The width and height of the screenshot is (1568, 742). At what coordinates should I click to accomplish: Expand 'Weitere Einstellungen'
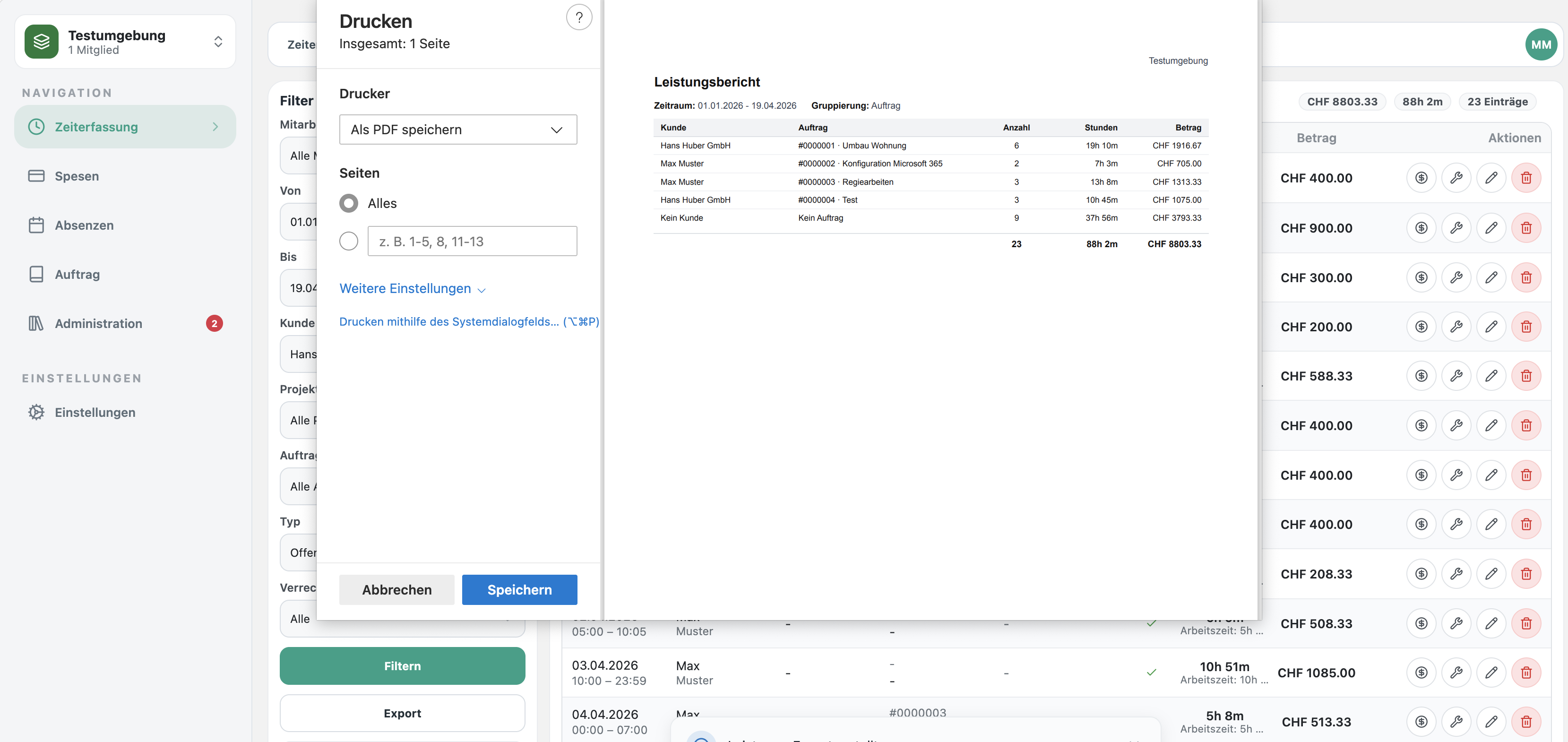412,288
